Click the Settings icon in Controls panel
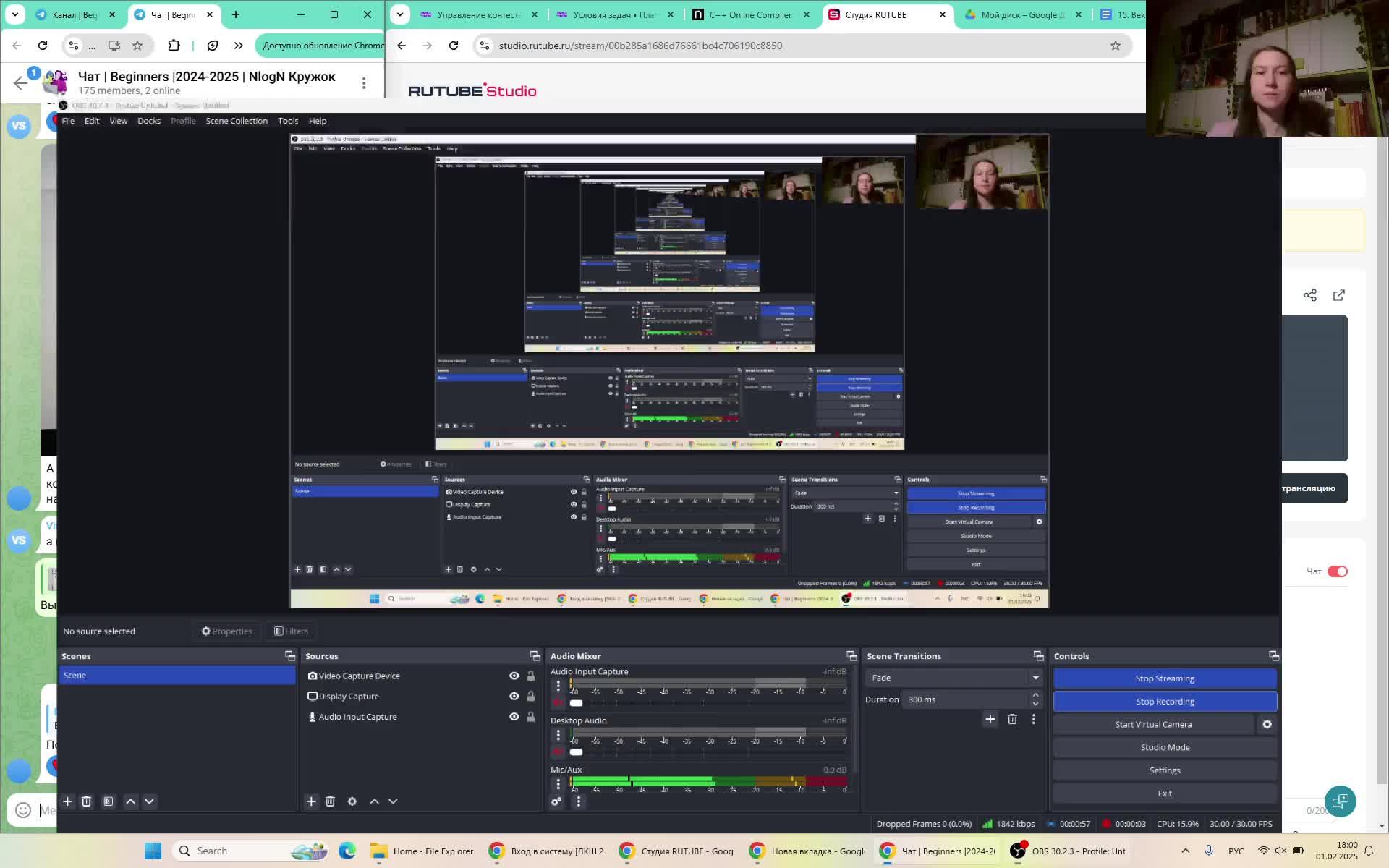The width and height of the screenshot is (1389, 868). 1267,723
